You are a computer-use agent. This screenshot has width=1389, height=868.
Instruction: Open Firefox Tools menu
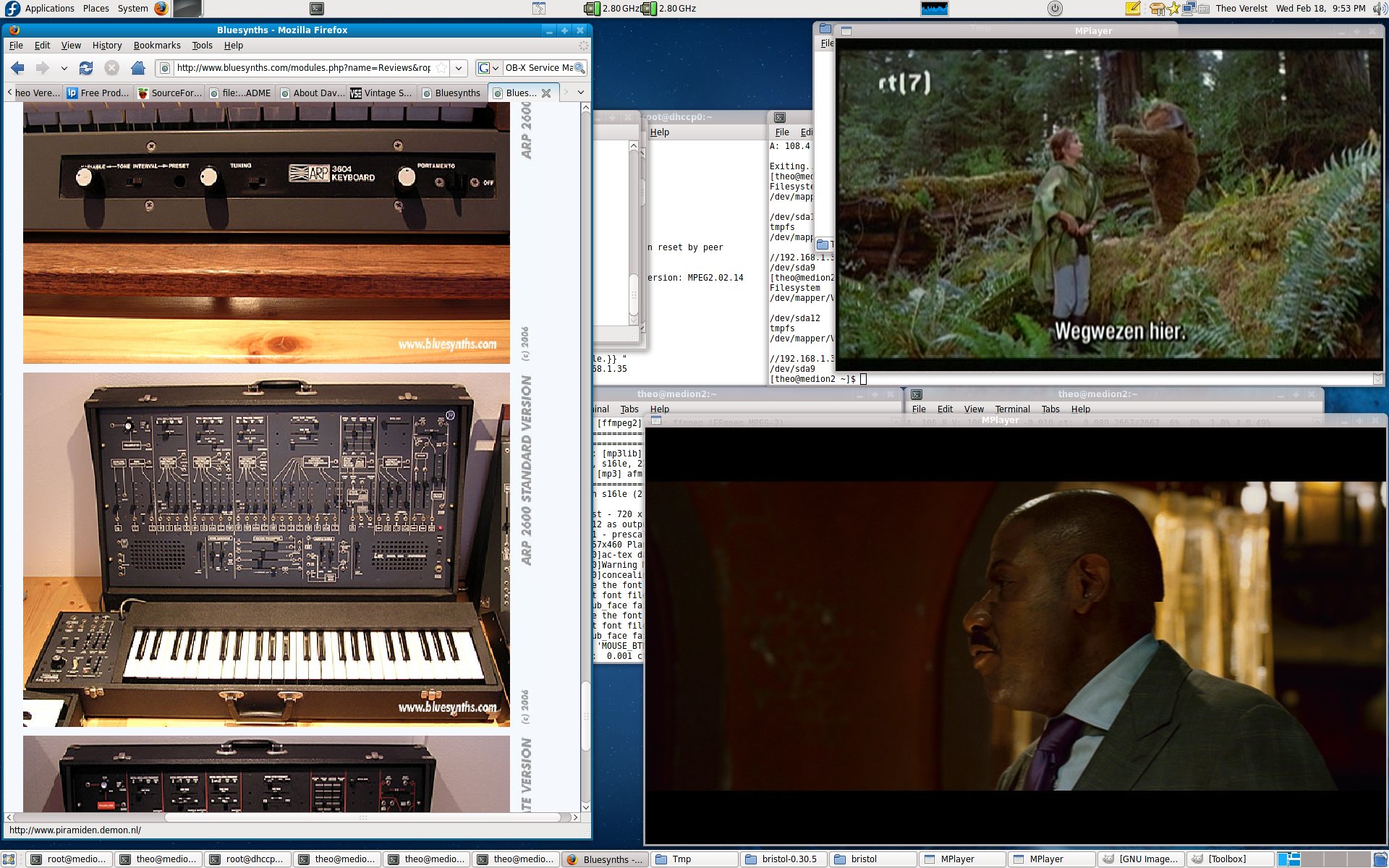point(202,45)
